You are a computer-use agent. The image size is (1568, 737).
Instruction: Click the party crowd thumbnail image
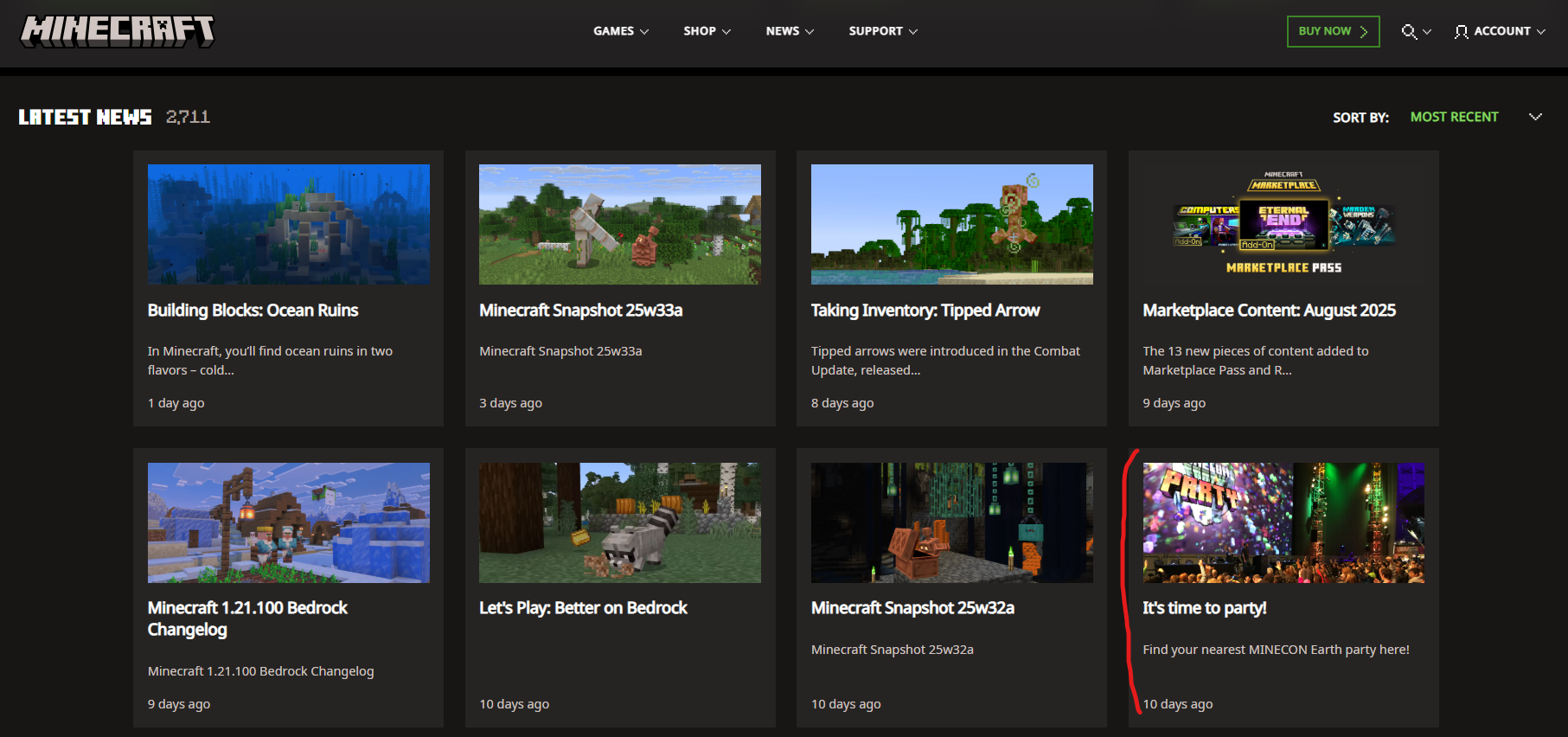click(x=1283, y=522)
